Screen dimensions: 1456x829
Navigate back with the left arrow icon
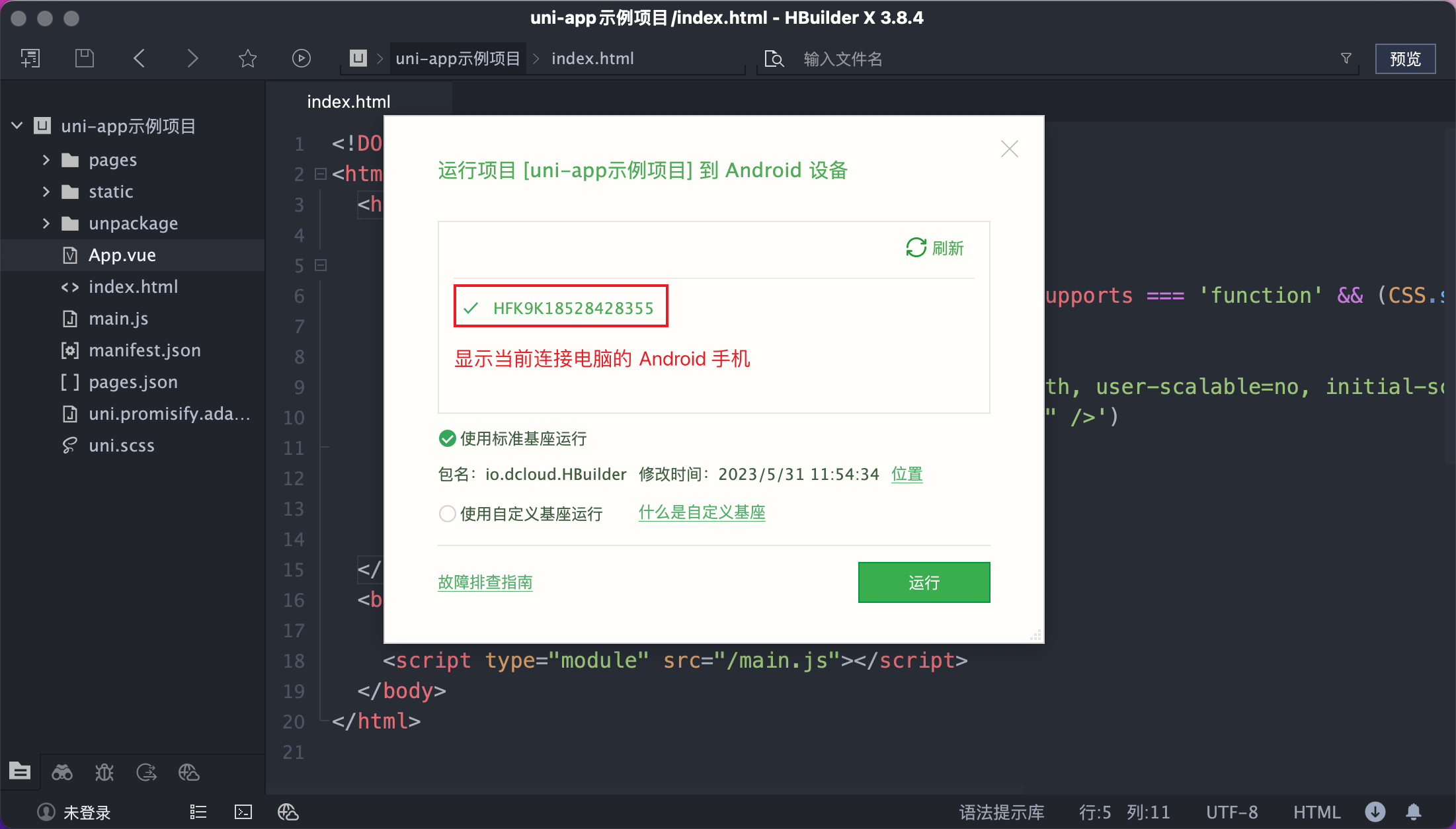[x=139, y=58]
